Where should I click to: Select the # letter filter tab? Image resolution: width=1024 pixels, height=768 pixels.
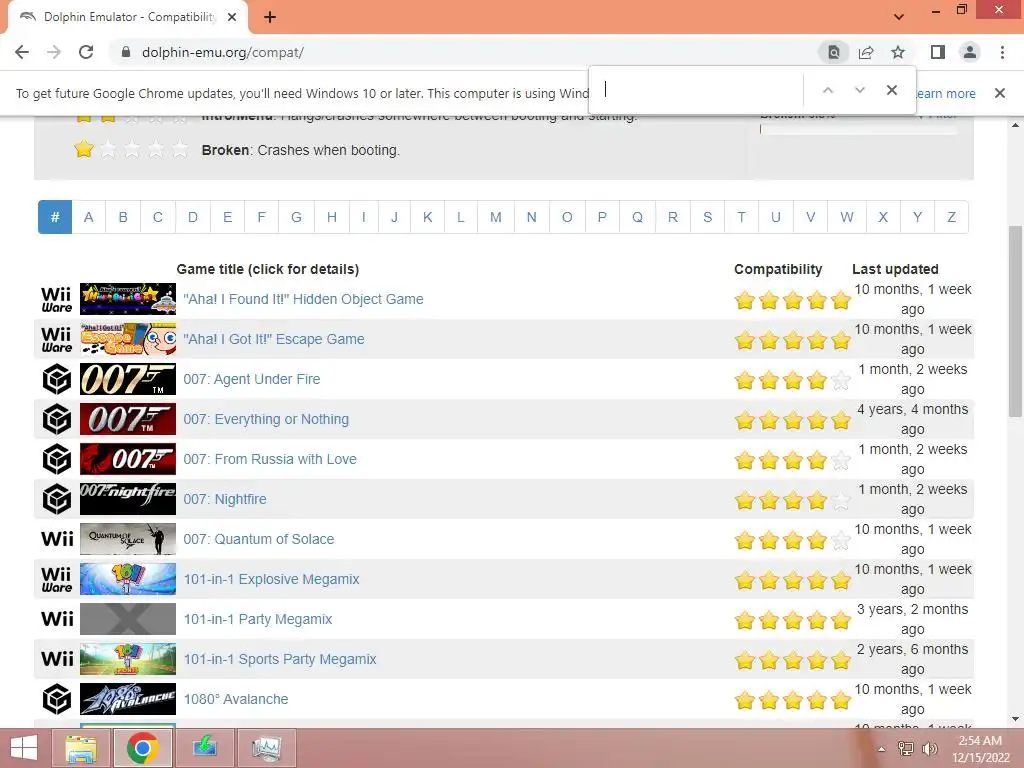tap(55, 217)
